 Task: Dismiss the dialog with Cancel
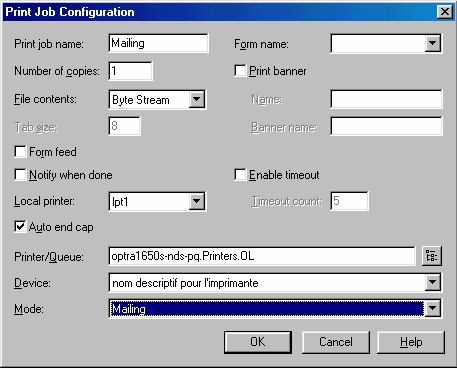pos(336,342)
